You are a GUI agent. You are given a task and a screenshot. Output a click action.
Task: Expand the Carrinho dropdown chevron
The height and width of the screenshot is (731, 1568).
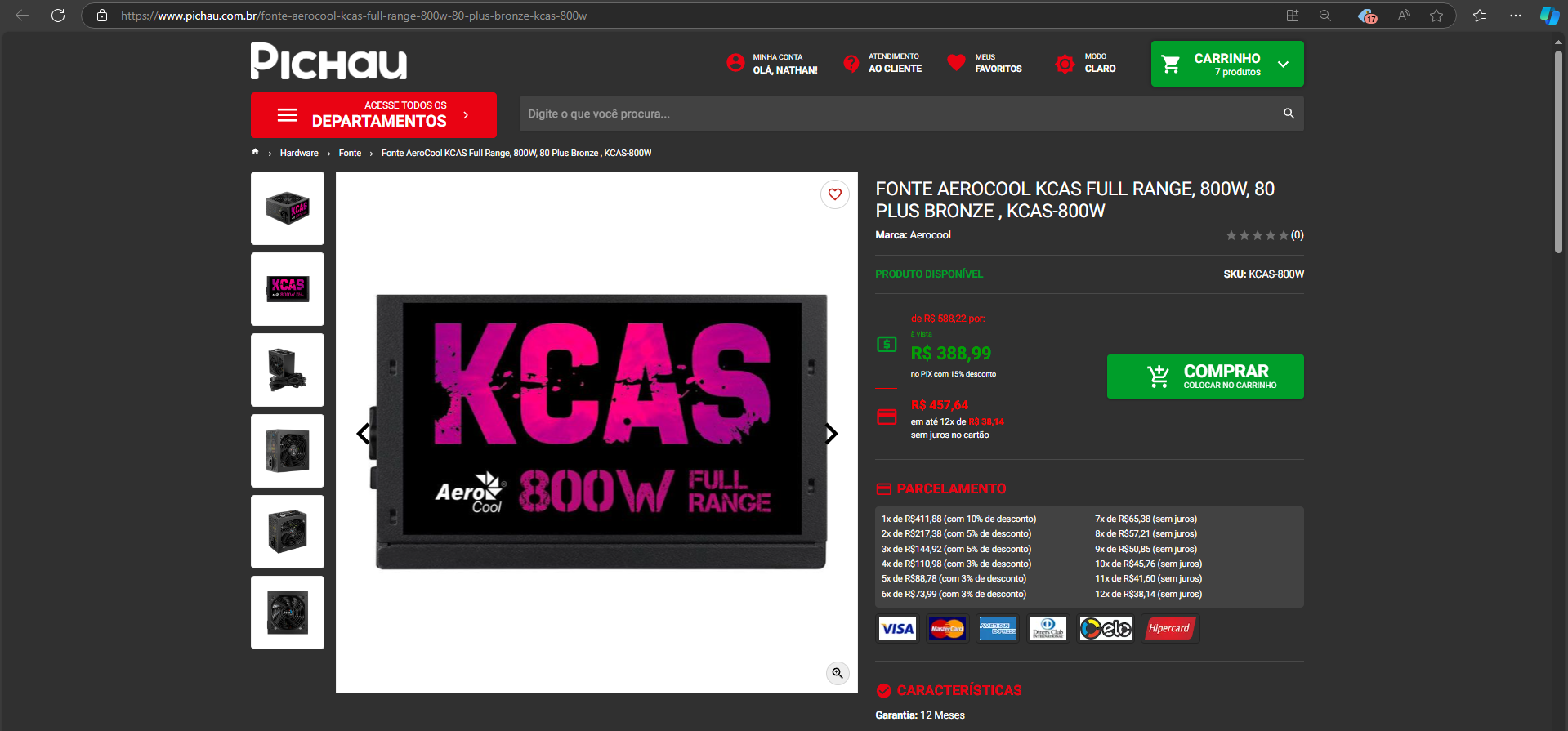click(1284, 64)
